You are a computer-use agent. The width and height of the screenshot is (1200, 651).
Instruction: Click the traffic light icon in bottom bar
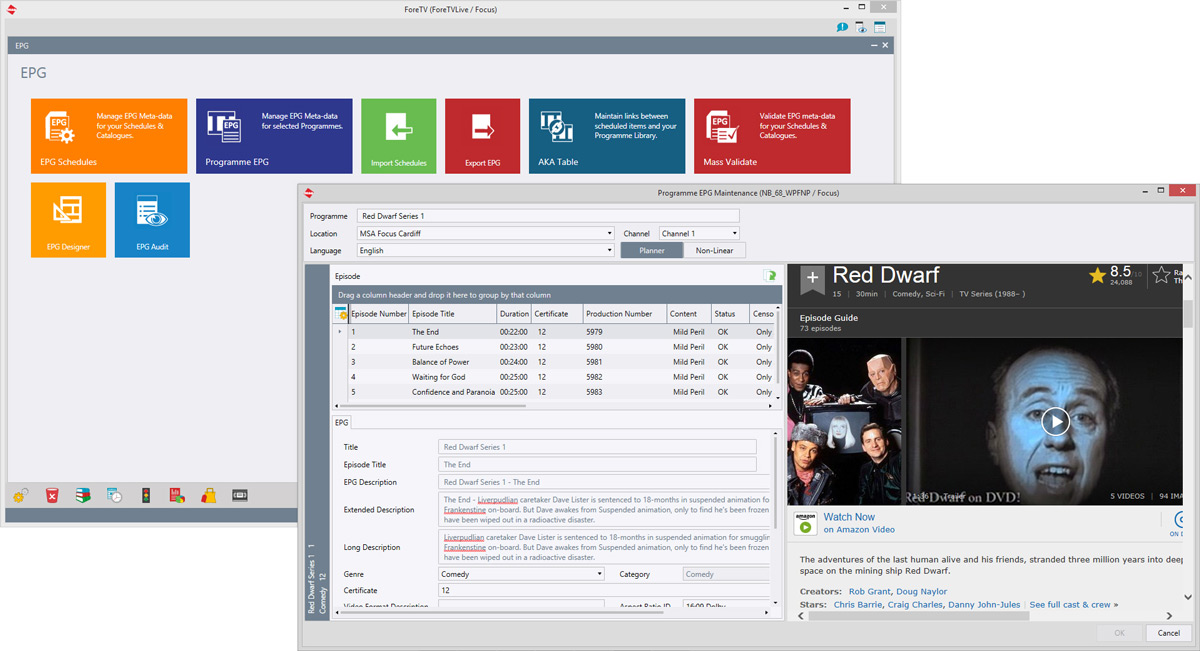[x=146, y=495]
